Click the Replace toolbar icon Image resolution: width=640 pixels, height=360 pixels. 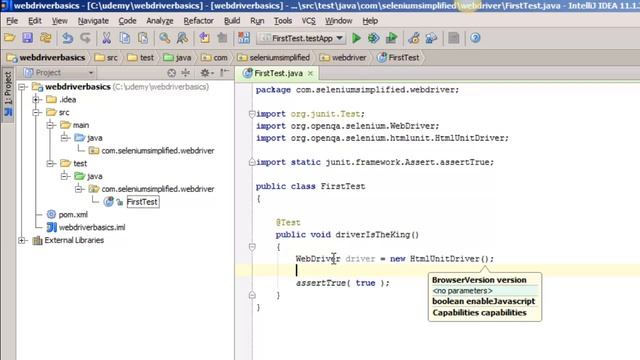(x=182, y=38)
